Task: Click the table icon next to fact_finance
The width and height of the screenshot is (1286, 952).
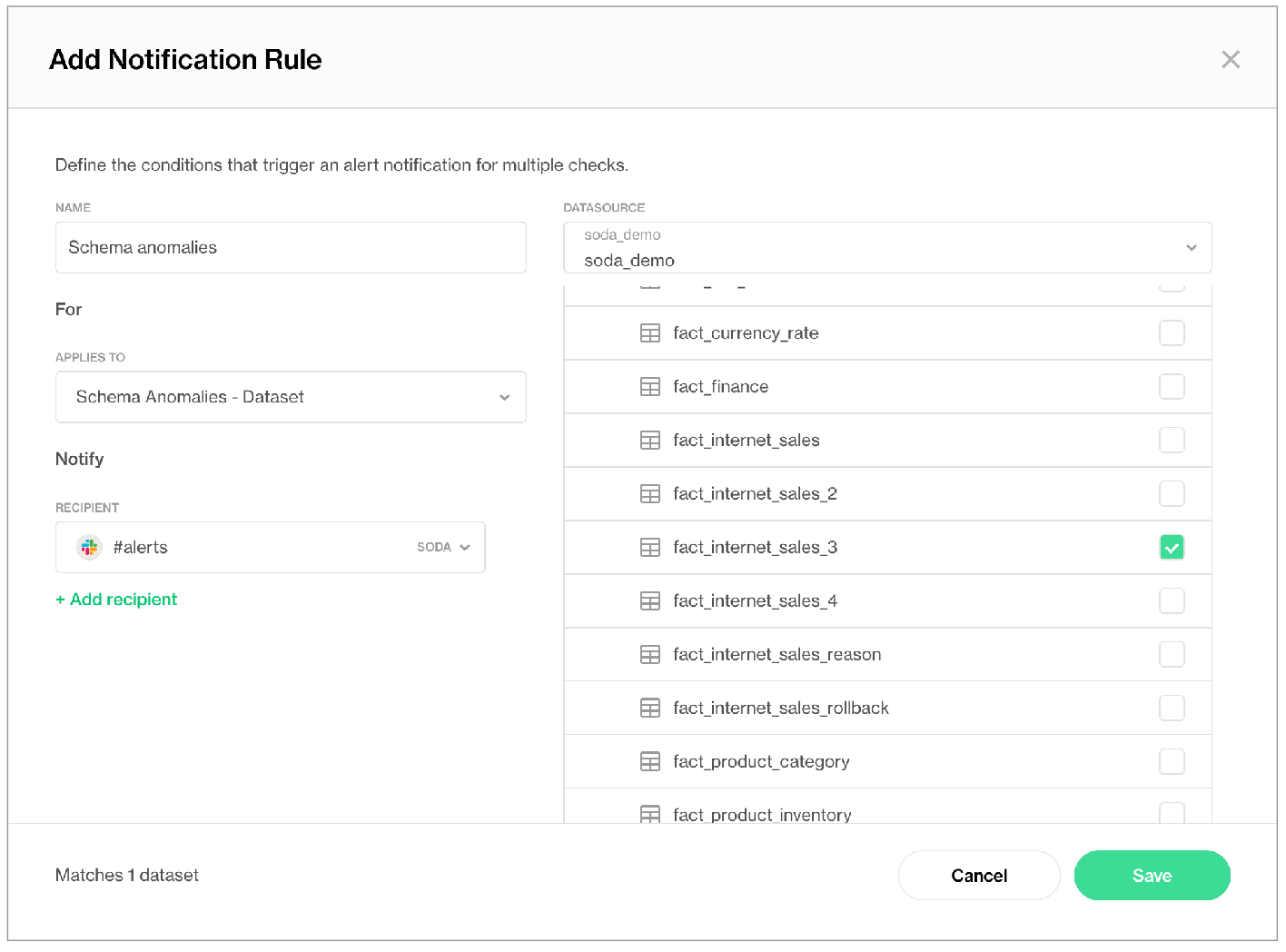Action: [x=649, y=387]
